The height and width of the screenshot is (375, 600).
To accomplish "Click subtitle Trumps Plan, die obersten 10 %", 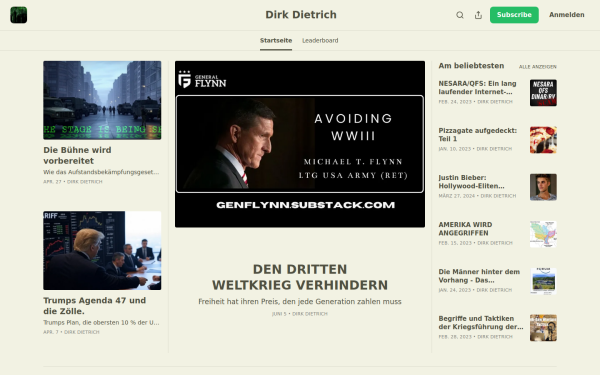I will [101, 323].
